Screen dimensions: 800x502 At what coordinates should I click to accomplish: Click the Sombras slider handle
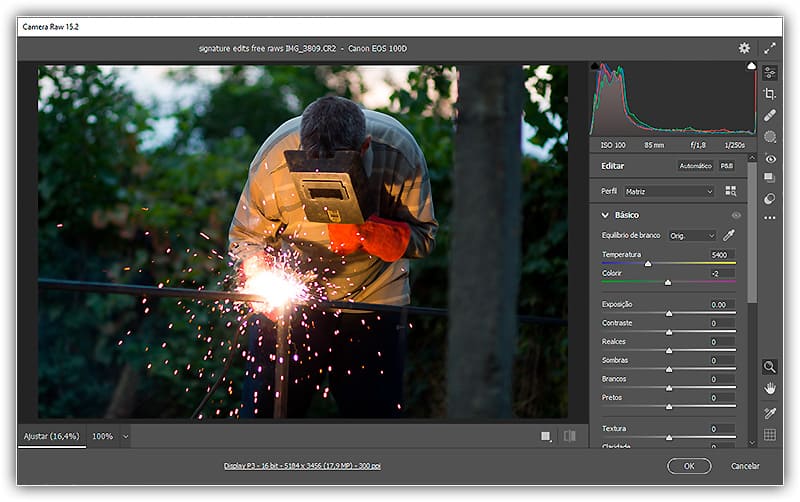[669, 370]
